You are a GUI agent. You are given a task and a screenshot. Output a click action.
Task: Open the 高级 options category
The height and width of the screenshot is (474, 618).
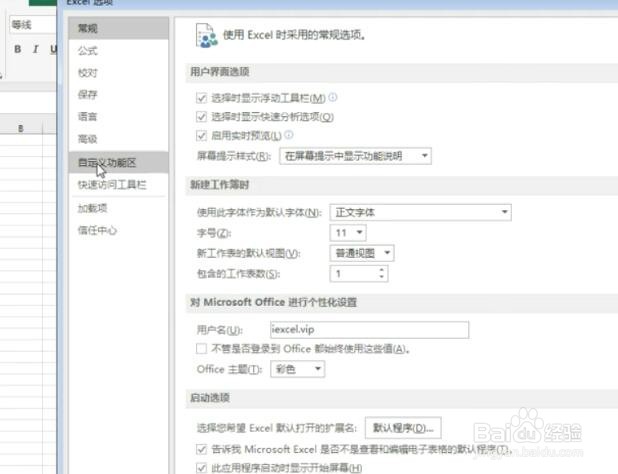pos(118,139)
